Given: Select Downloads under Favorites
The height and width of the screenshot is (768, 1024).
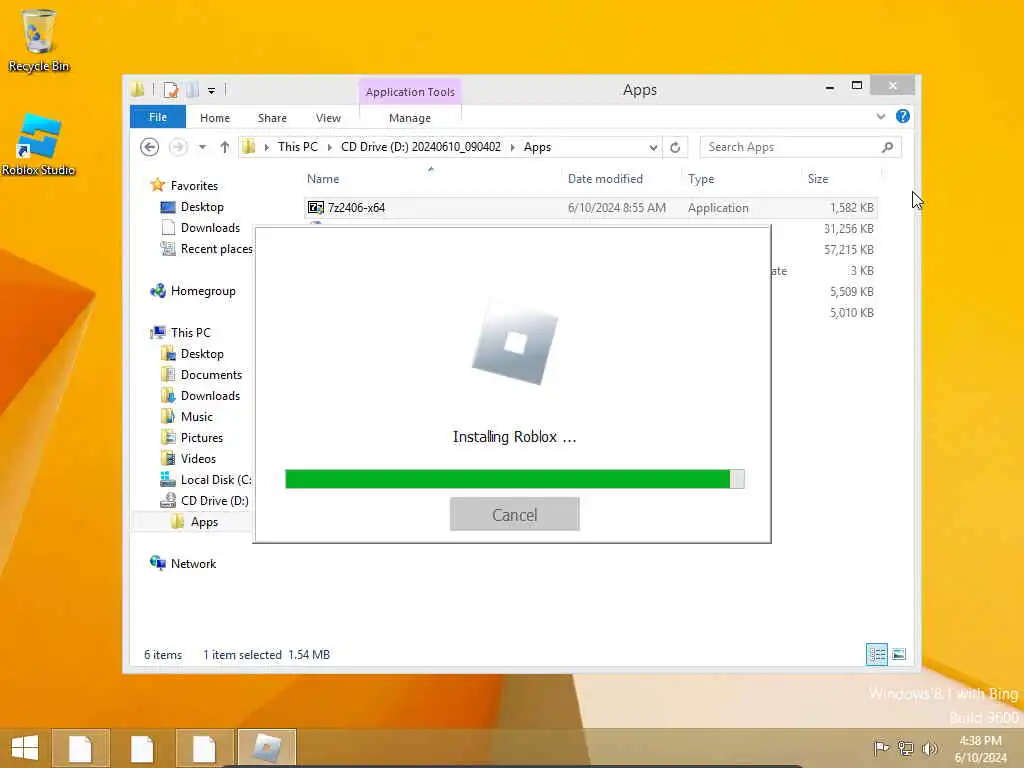Looking at the screenshot, I should 210,228.
